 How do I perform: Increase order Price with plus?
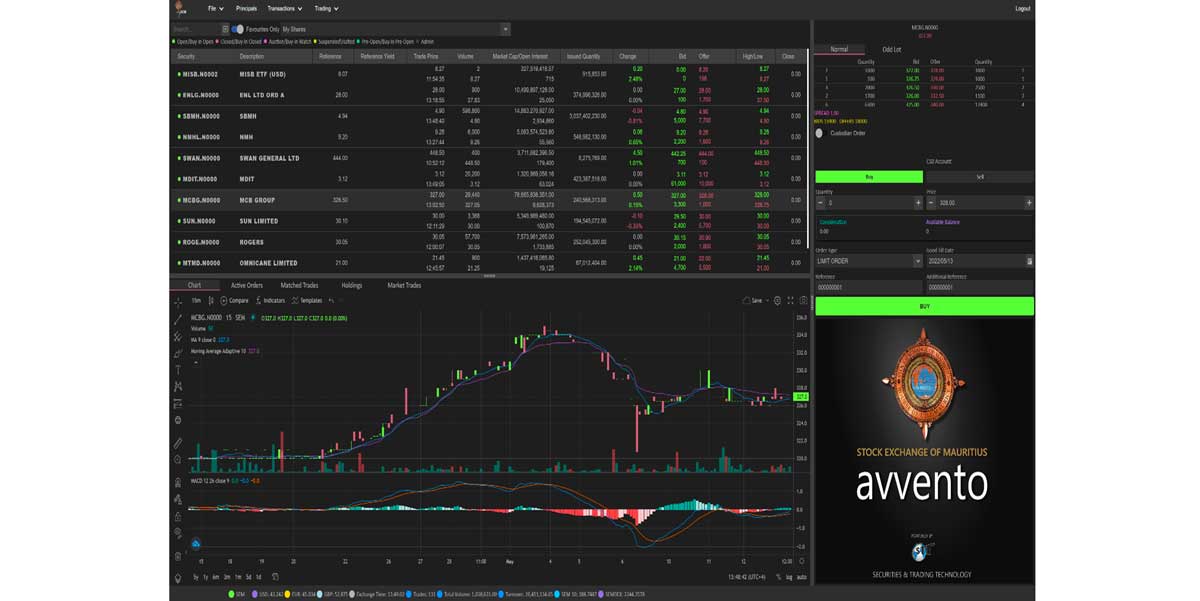pyautogui.click(x=1029, y=202)
